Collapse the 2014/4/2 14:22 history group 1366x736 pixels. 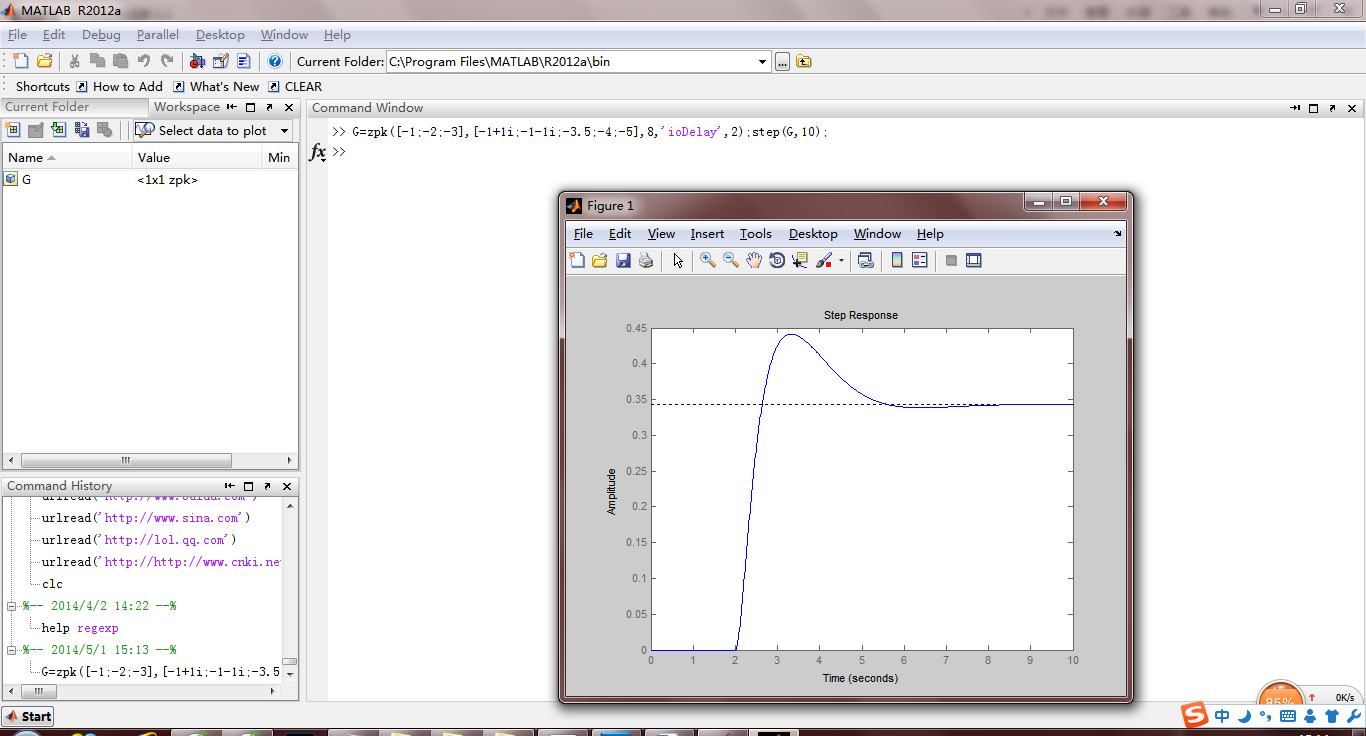coord(12,606)
